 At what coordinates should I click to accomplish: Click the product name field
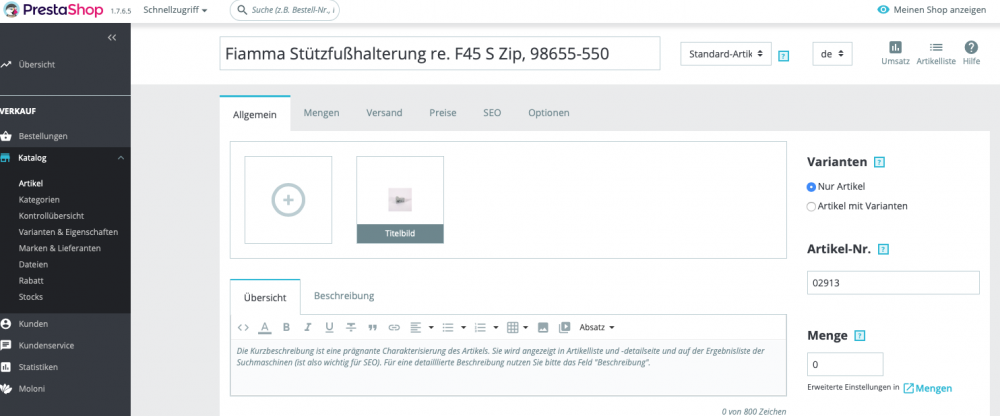tap(439, 54)
